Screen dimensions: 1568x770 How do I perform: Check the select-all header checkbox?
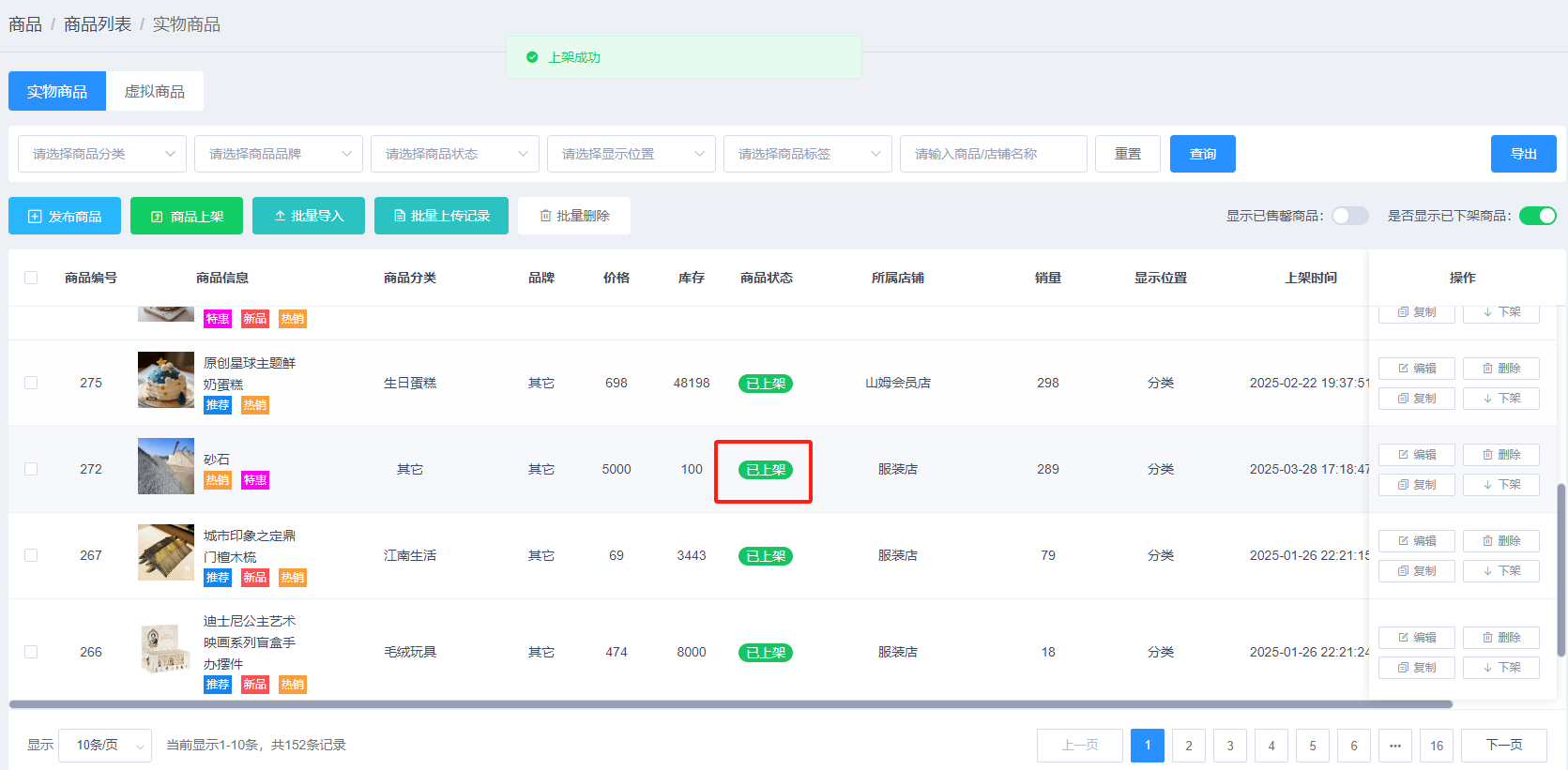coord(31,278)
